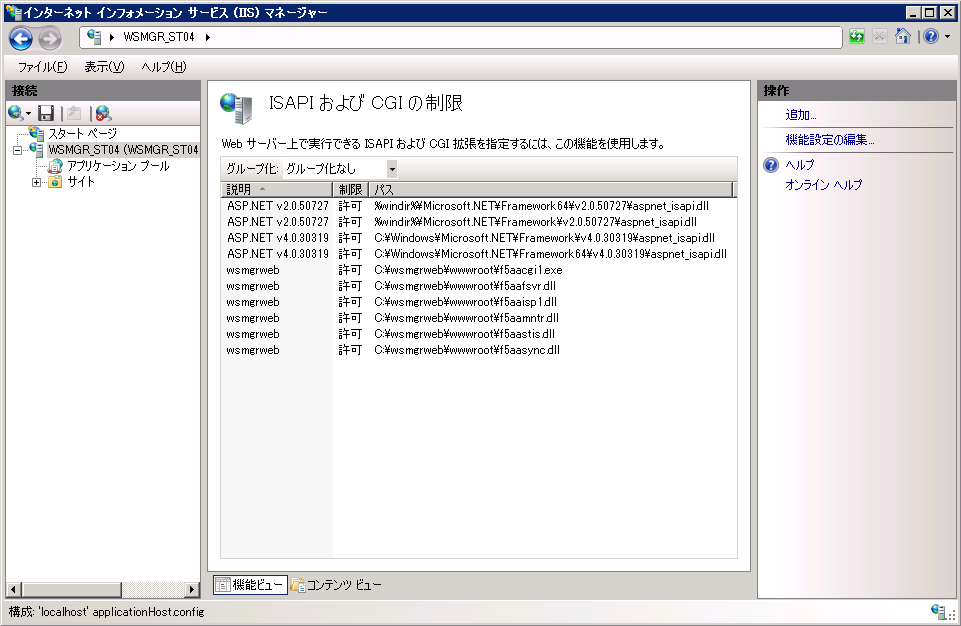Select the f5aaisp1.dll entry
Screen dimensions: 961x626
click(x=479, y=302)
